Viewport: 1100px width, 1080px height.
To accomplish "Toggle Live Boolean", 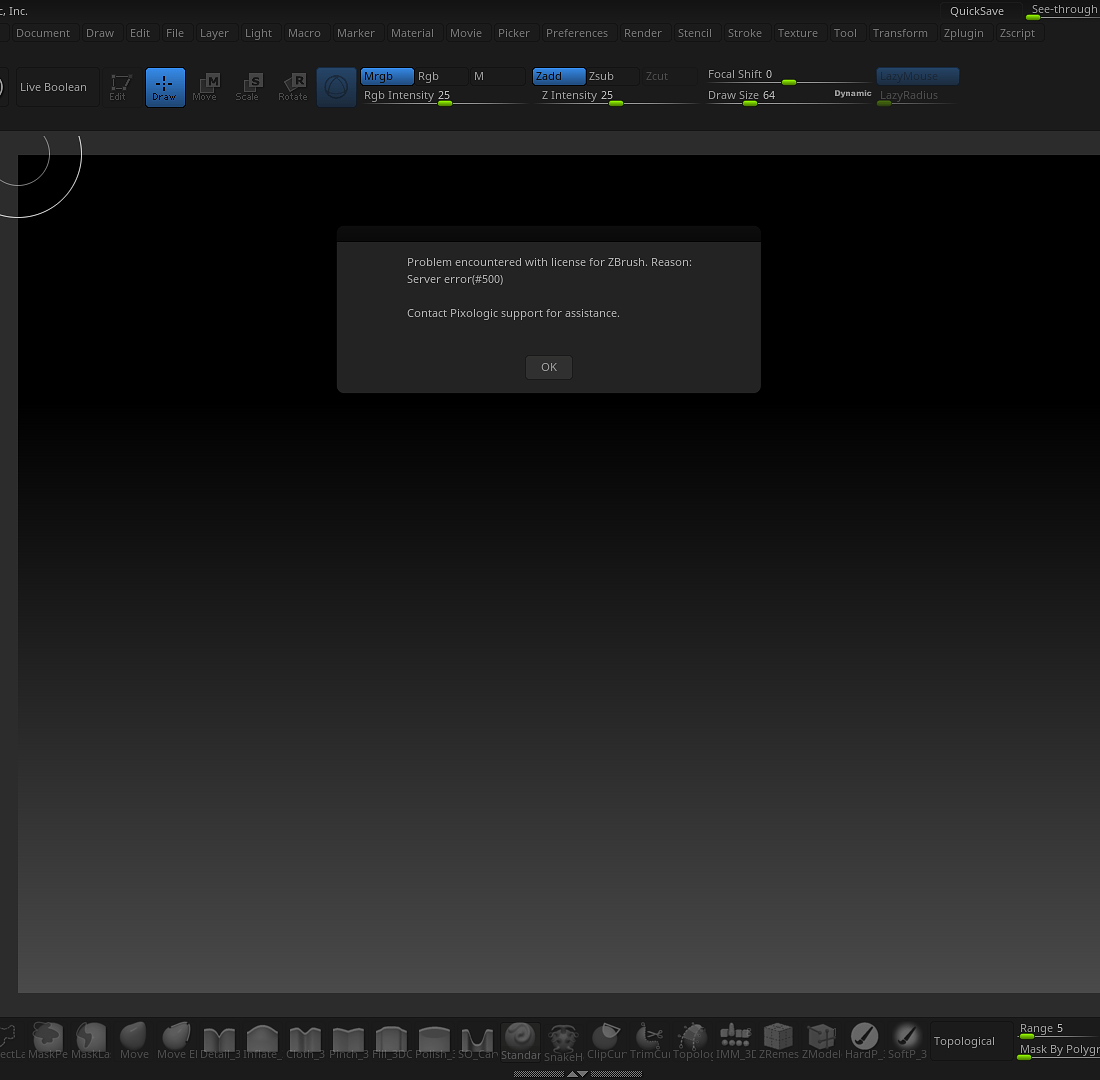I will [x=56, y=87].
